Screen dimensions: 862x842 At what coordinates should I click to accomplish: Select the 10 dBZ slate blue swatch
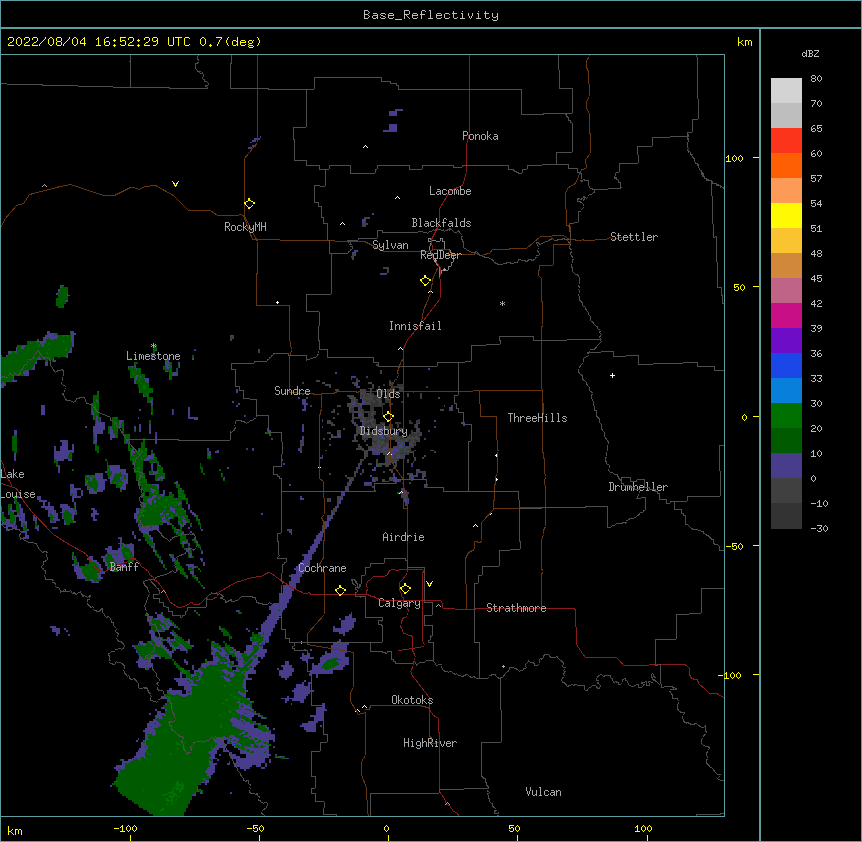pyautogui.click(x=786, y=466)
